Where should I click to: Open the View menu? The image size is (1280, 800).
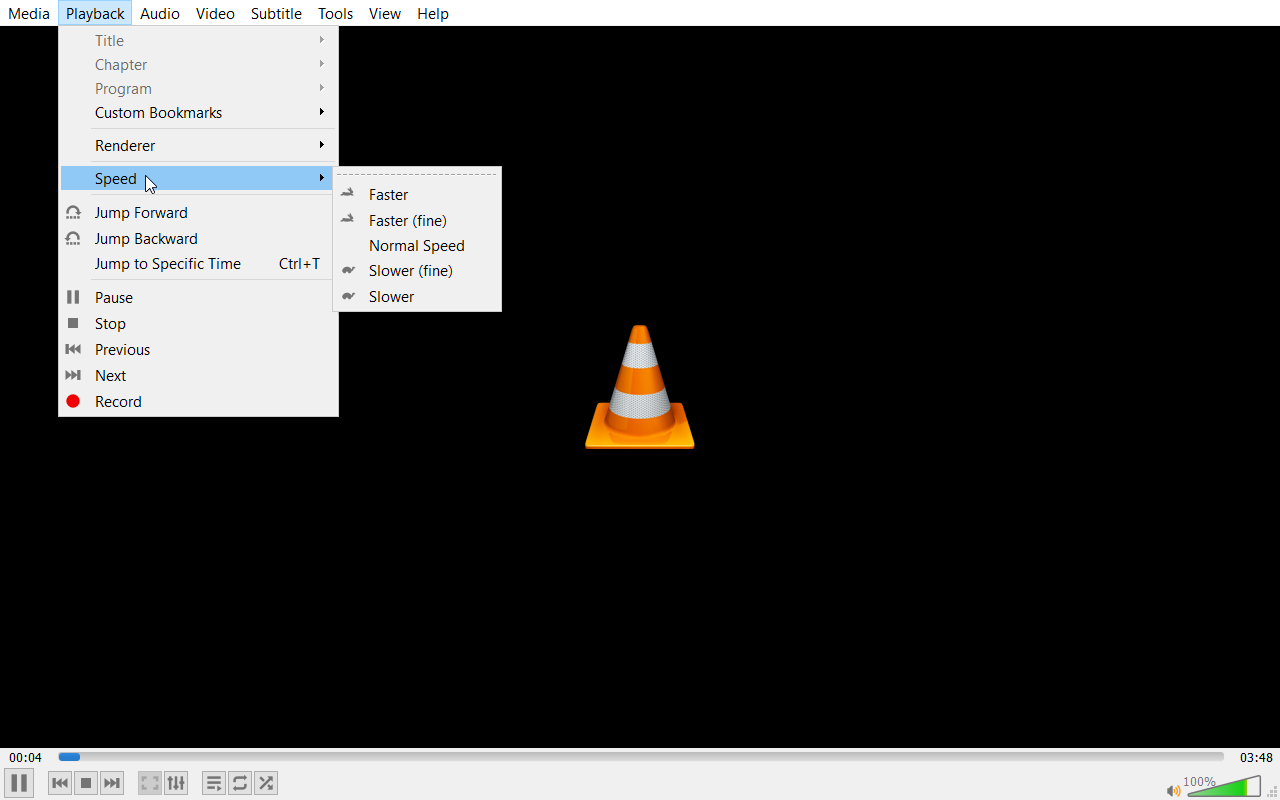tap(385, 13)
